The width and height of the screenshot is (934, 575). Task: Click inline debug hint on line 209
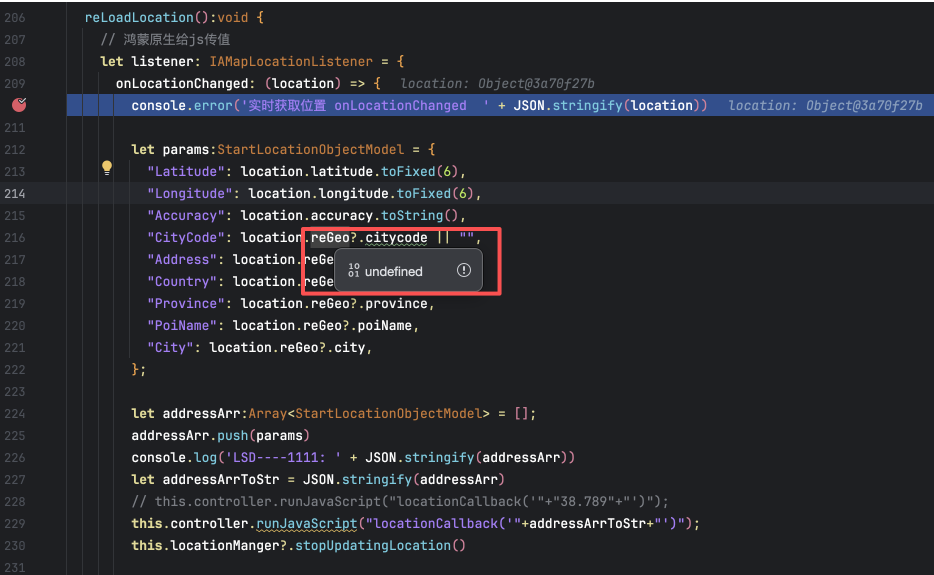497,84
